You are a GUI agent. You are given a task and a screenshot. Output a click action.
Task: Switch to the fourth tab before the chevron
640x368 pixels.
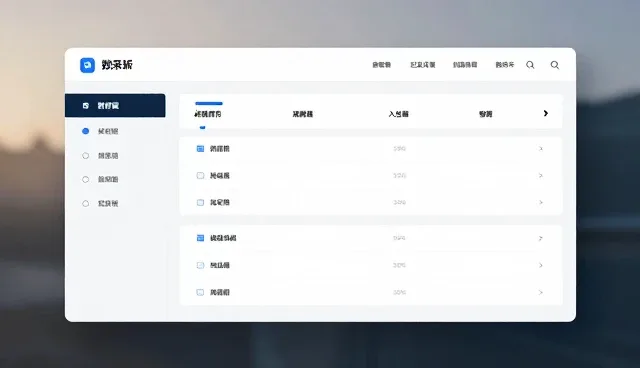coord(485,114)
